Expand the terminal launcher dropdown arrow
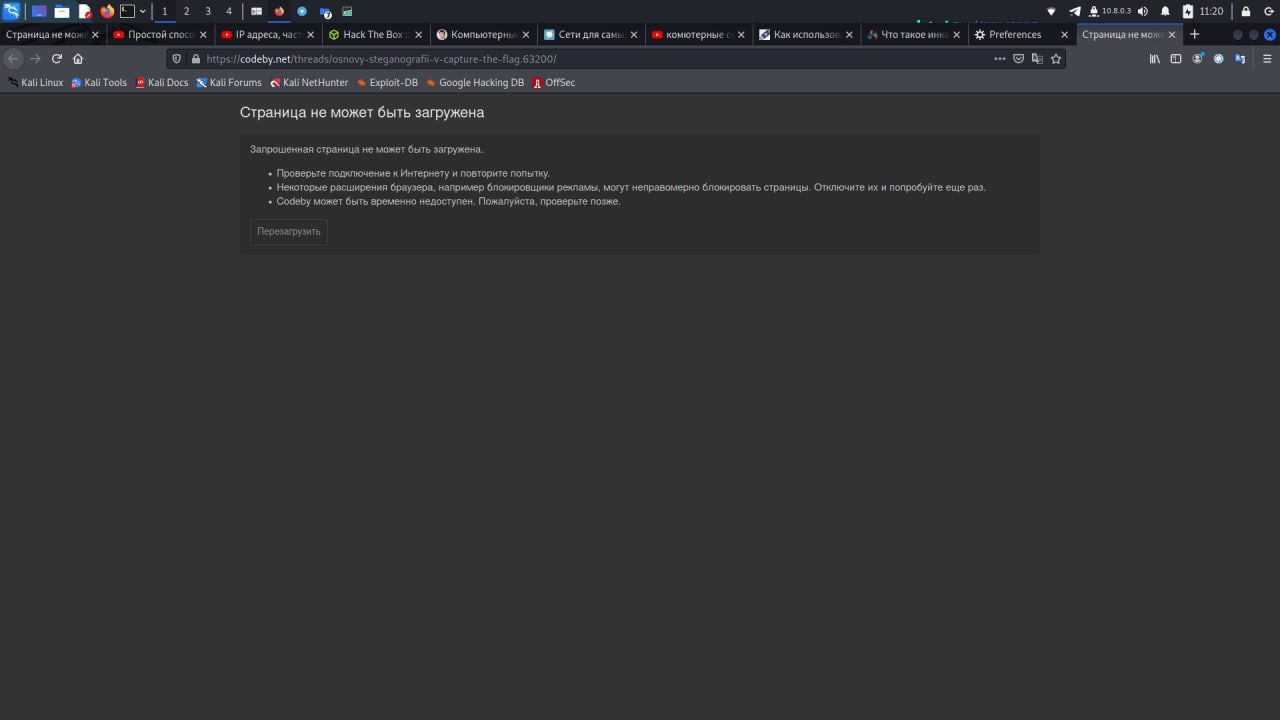1280x720 pixels. (x=142, y=11)
